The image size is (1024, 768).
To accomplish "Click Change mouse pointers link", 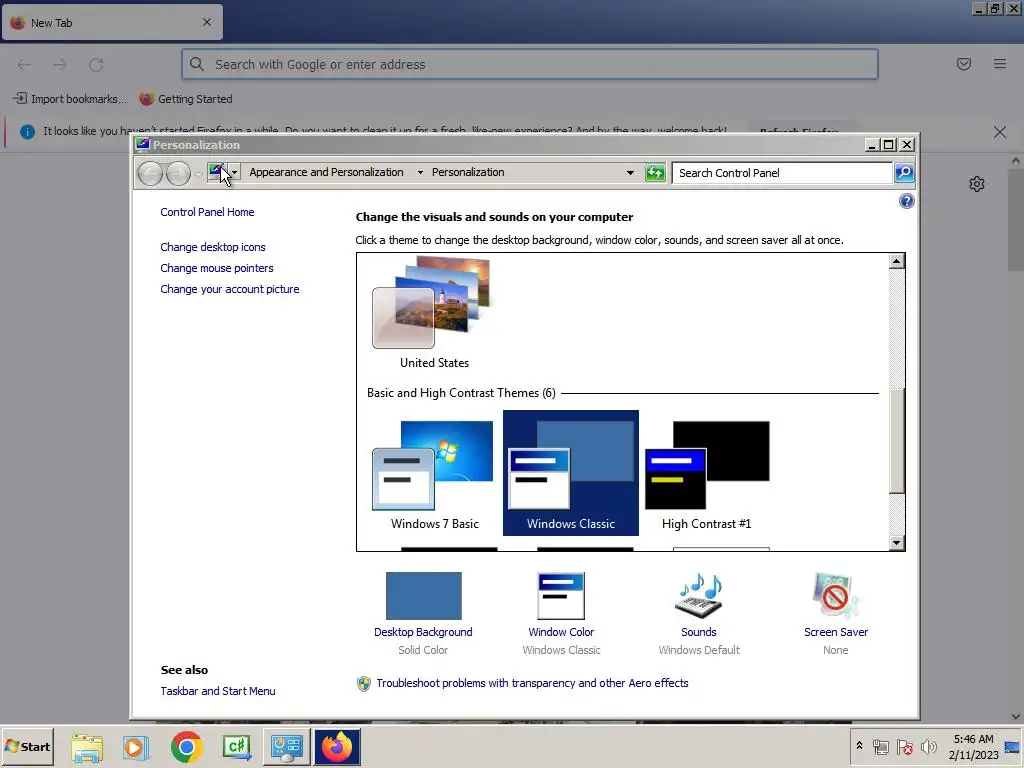I will (x=217, y=268).
